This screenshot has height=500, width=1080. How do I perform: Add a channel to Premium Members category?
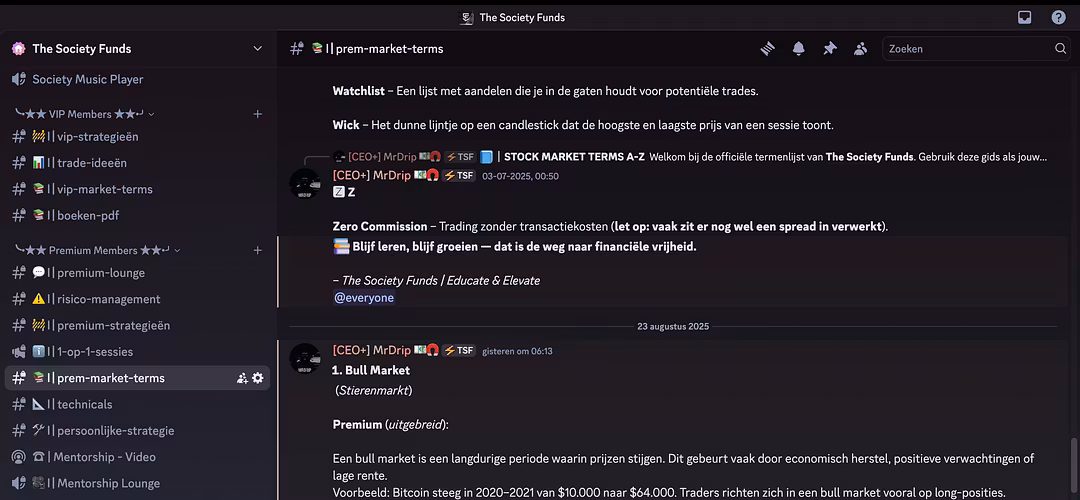click(x=257, y=250)
